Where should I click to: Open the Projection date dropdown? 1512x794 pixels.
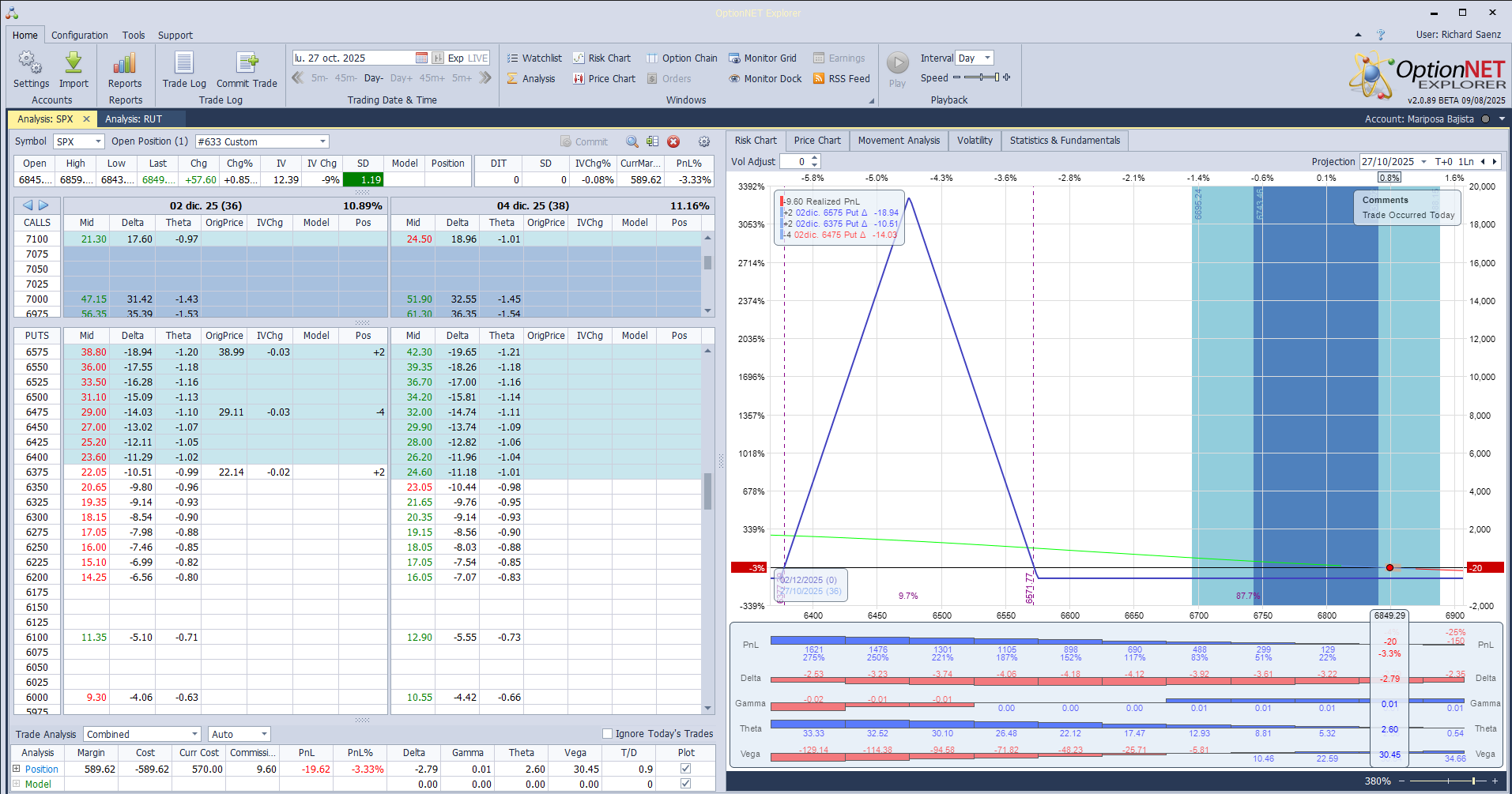(1423, 161)
